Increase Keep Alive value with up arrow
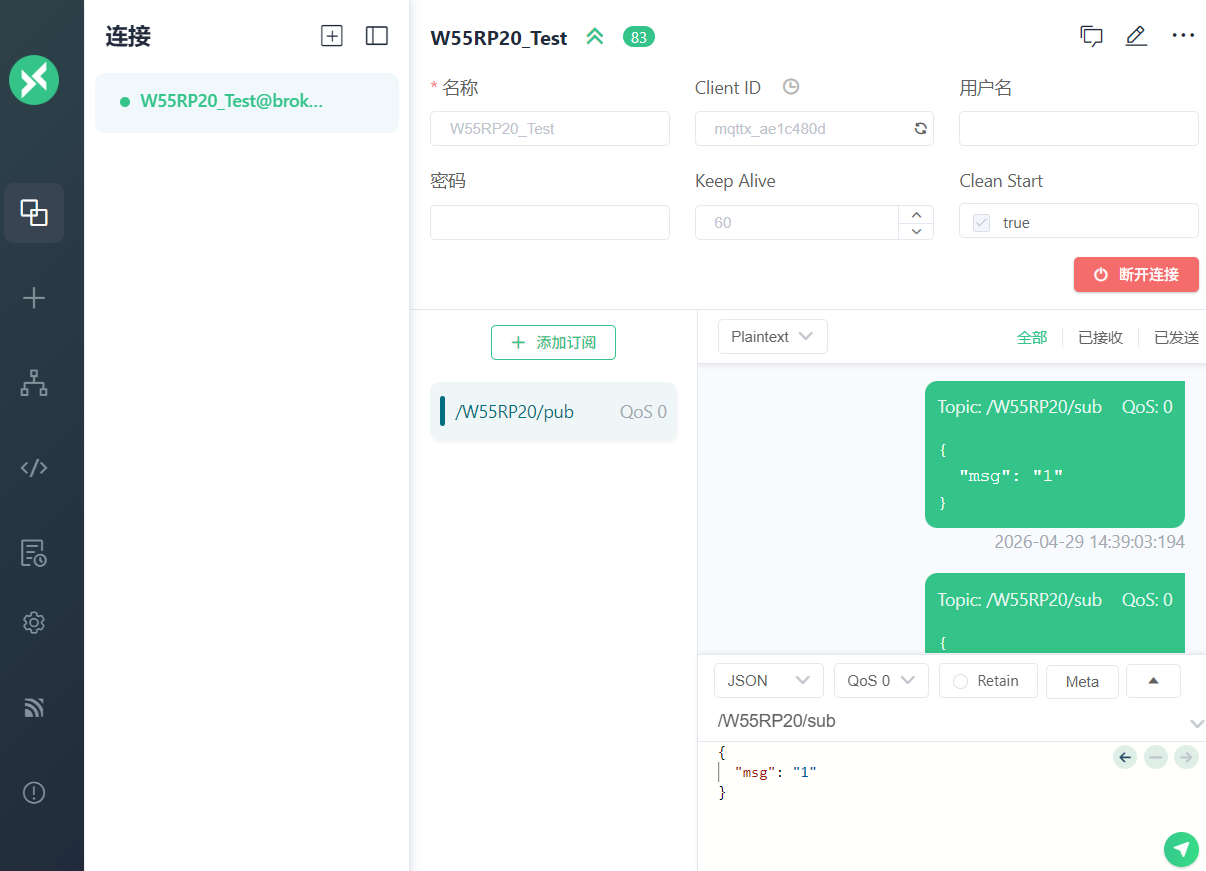 click(x=916, y=214)
